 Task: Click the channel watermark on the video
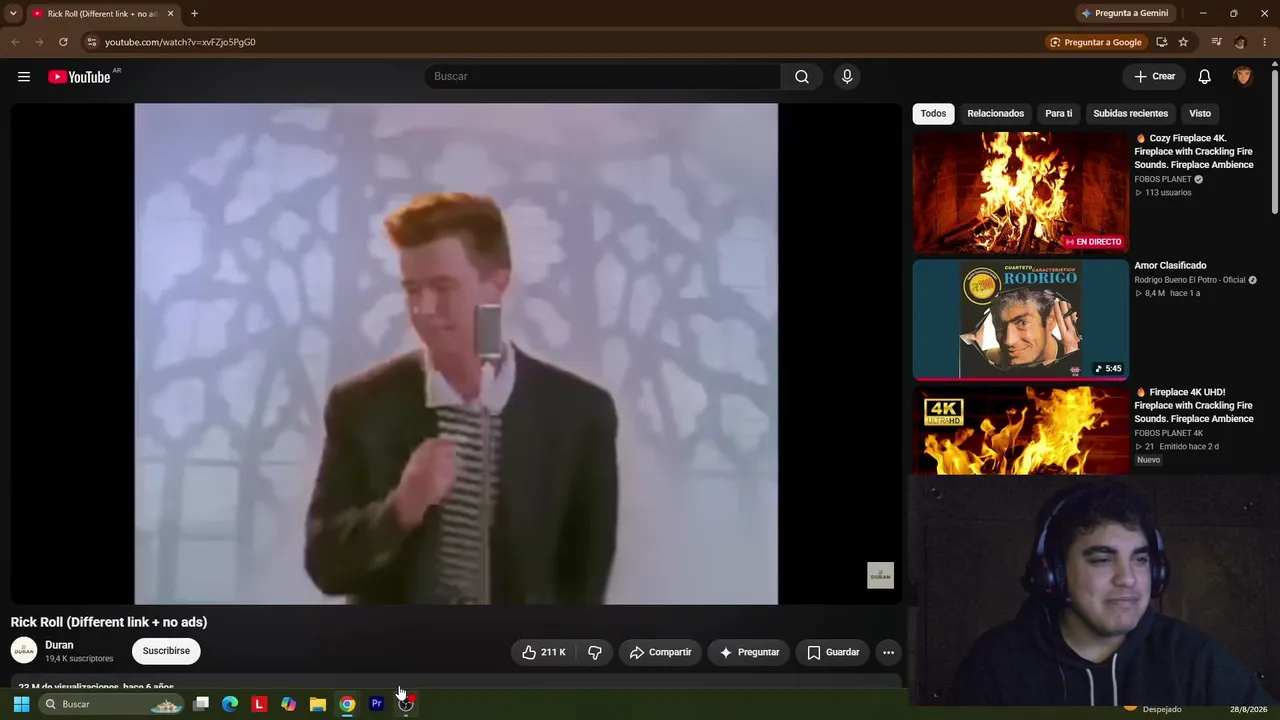880,575
